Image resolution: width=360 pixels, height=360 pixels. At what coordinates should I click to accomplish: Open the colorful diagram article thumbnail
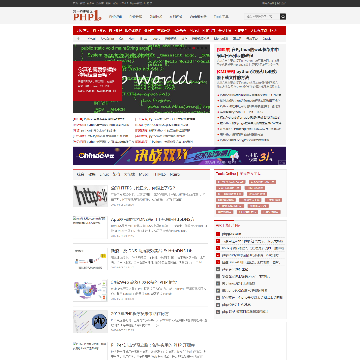90,290
